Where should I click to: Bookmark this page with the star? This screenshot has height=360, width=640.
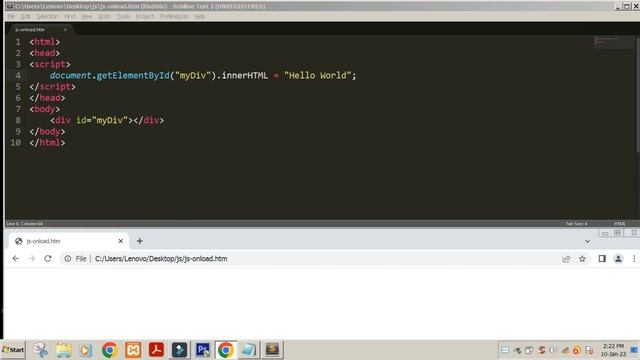click(582, 258)
